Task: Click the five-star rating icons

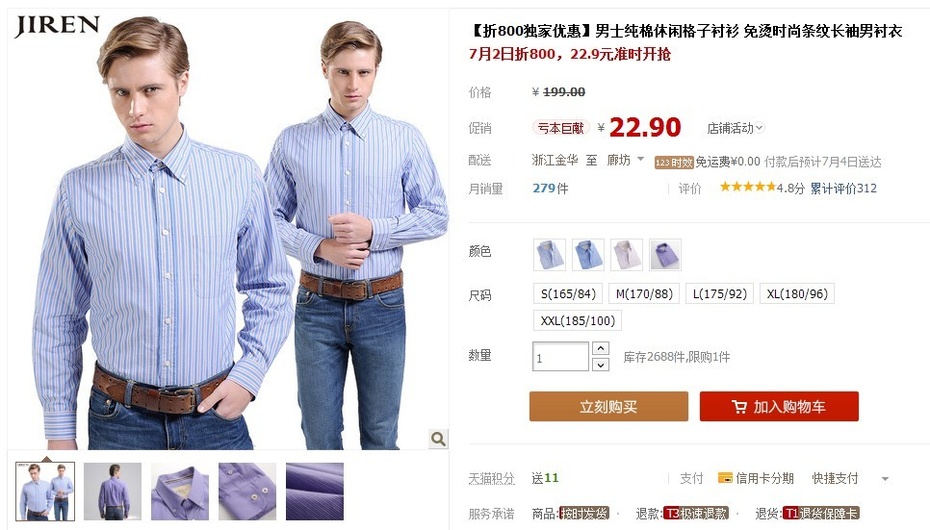Action: tap(747, 187)
